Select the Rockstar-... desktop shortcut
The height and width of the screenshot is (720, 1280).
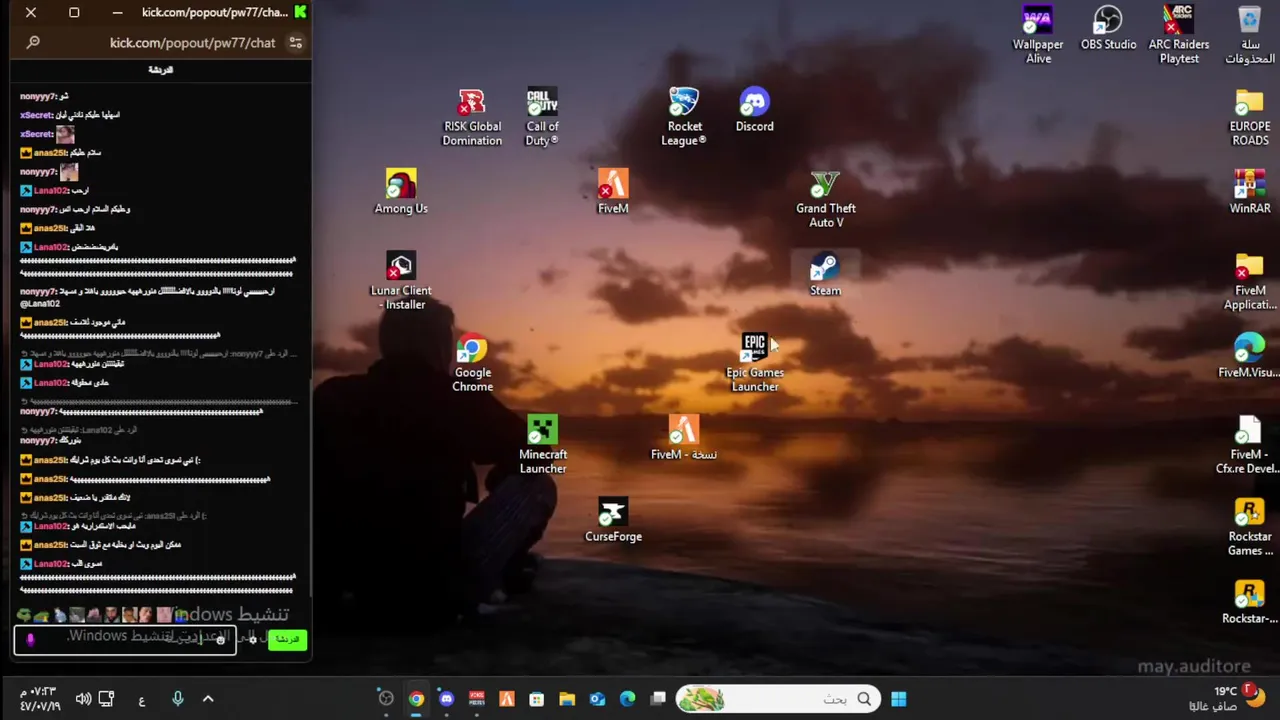click(x=1250, y=603)
